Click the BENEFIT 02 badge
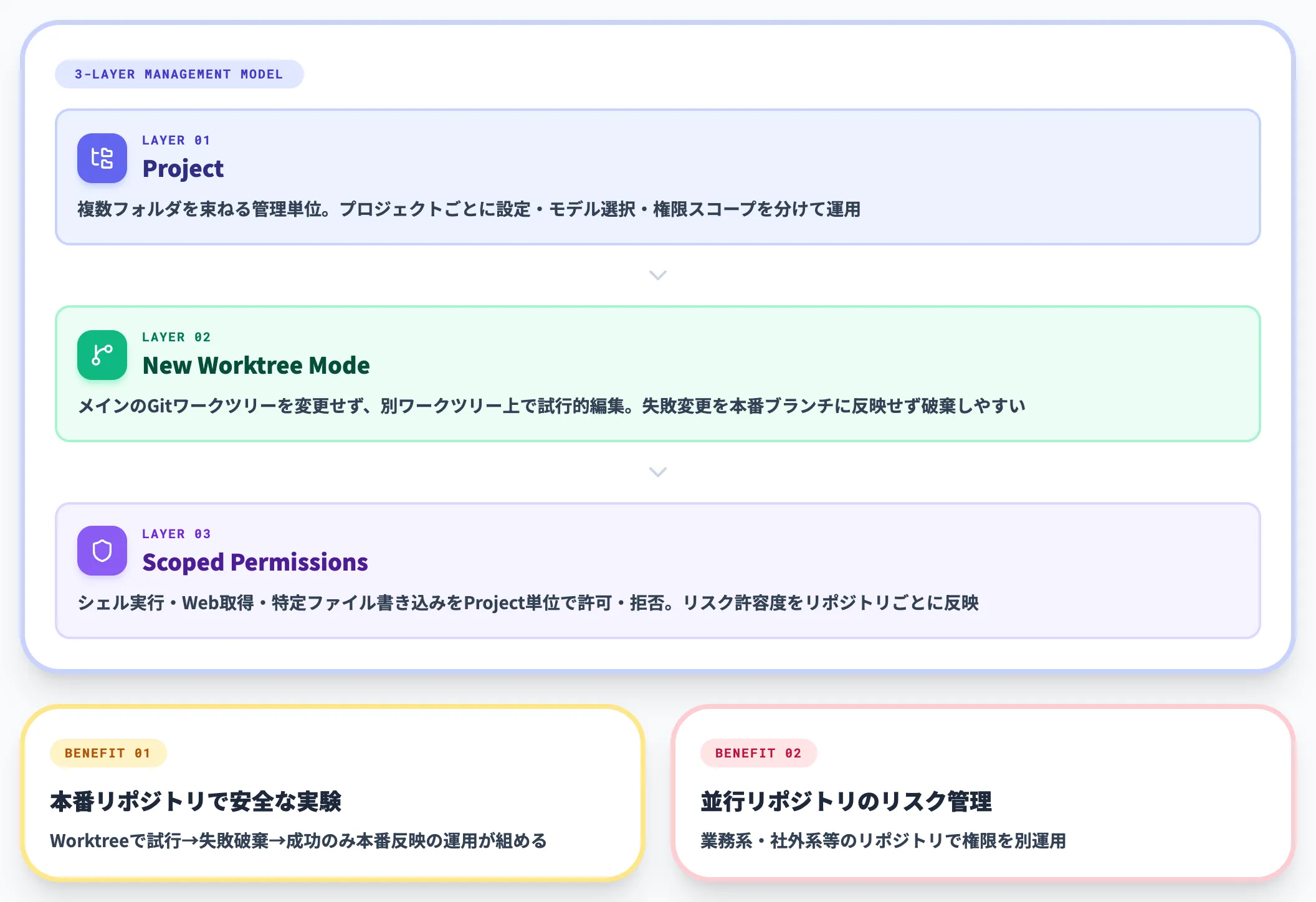 point(758,753)
